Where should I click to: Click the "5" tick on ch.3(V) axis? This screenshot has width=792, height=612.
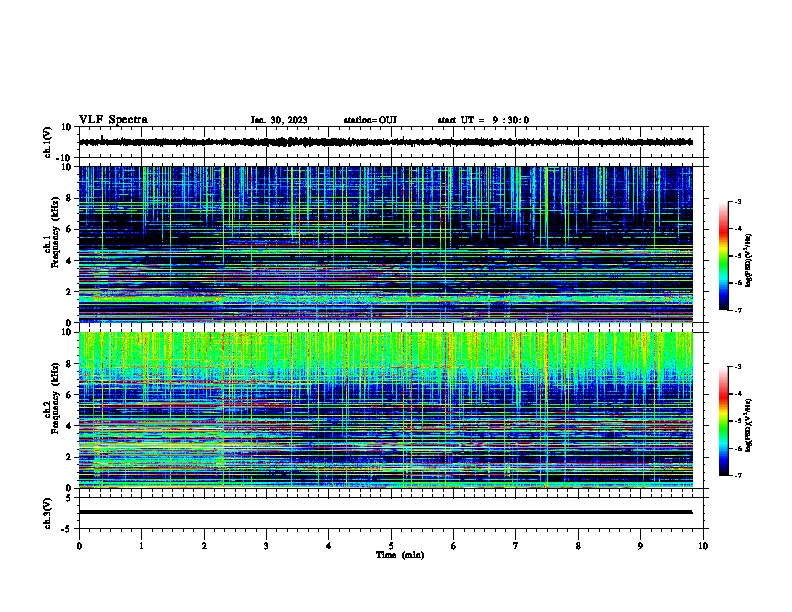[x=69, y=497]
